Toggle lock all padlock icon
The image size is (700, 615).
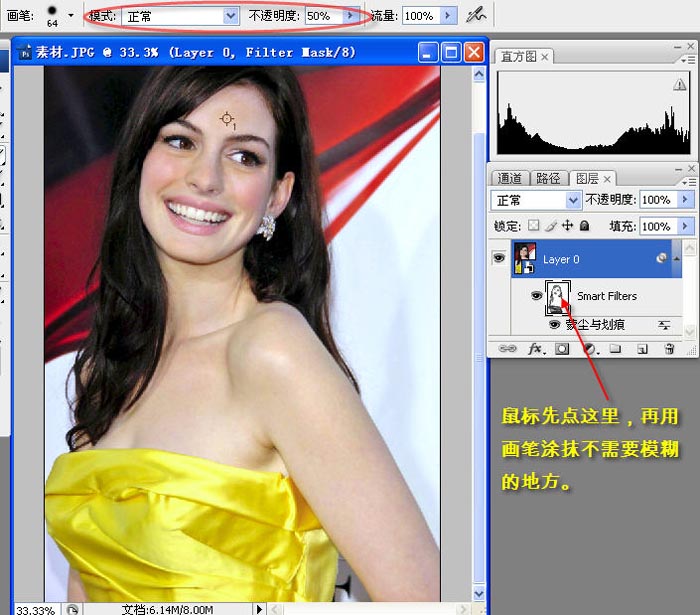click(x=584, y=225)
